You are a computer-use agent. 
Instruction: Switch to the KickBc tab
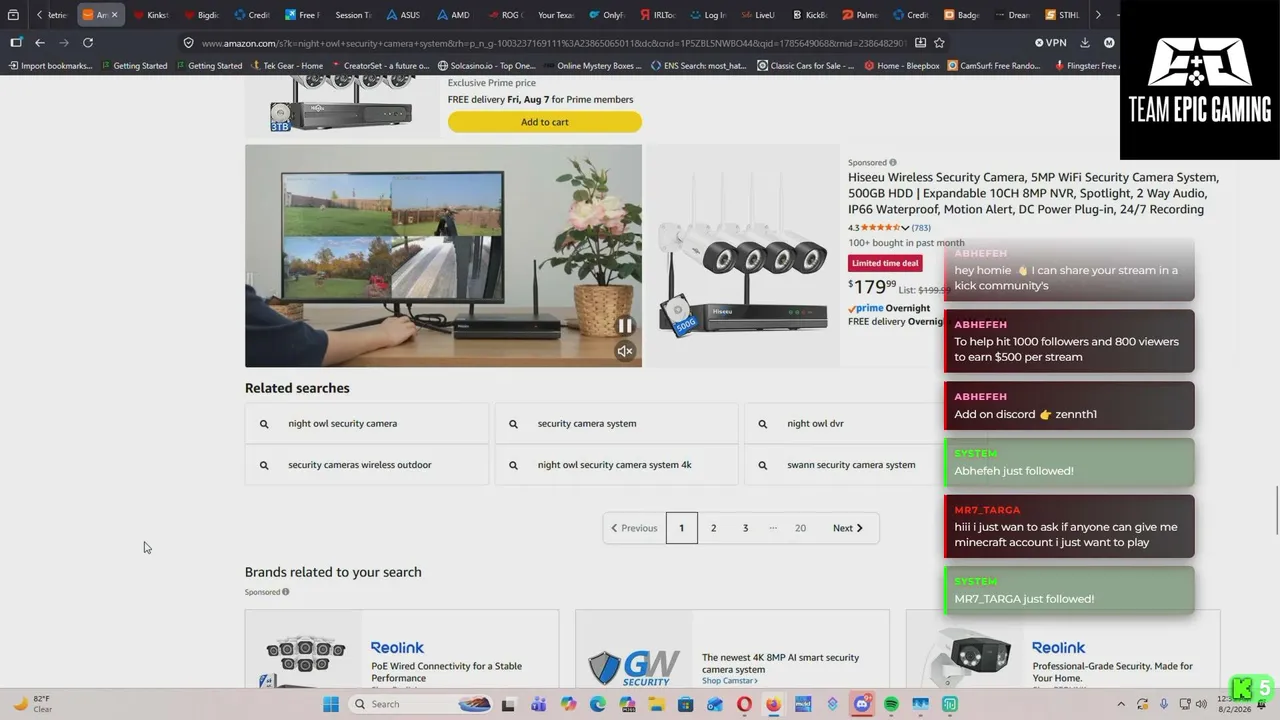808,15
